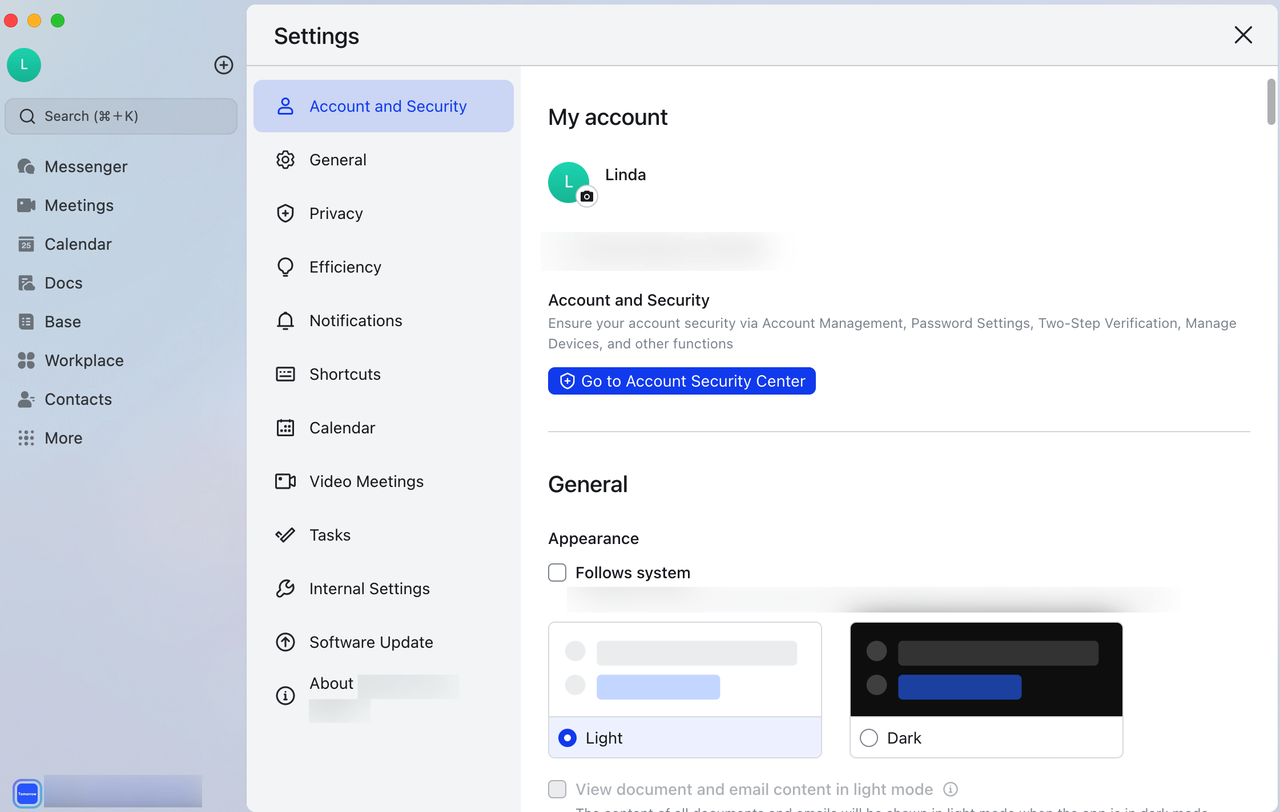Open Docs from the sidebar
Viewport: 1280px width, 812px height.
click(x=62, y=283)
